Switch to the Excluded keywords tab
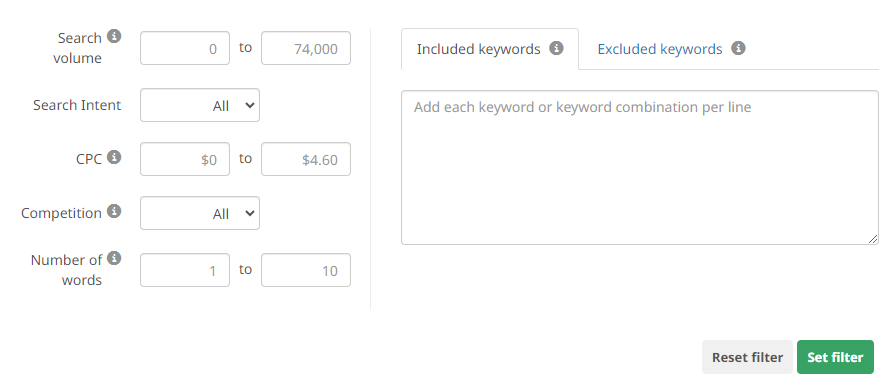The image size is (892, 392). click(660, 49)
